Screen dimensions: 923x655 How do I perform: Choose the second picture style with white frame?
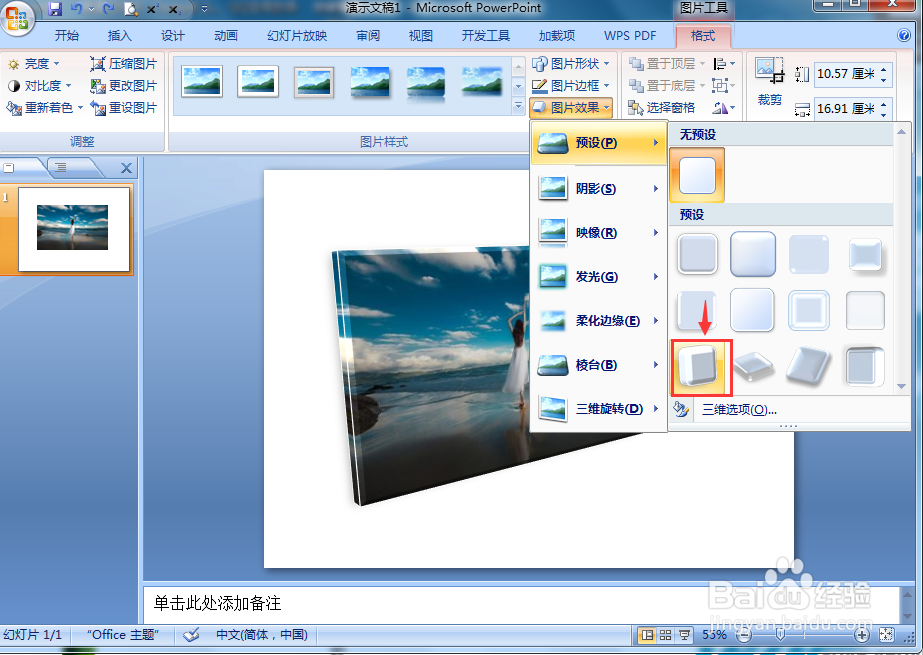[258, 81]
